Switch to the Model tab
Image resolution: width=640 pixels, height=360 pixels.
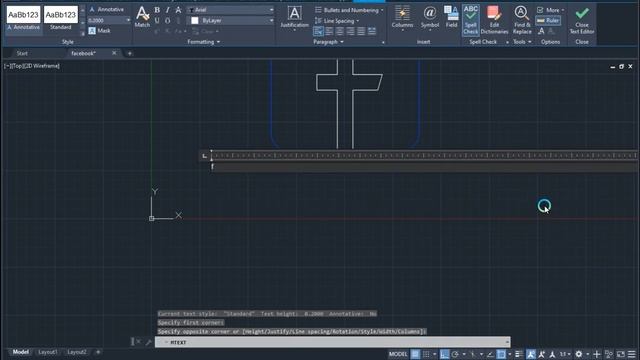tap(20, 352)
